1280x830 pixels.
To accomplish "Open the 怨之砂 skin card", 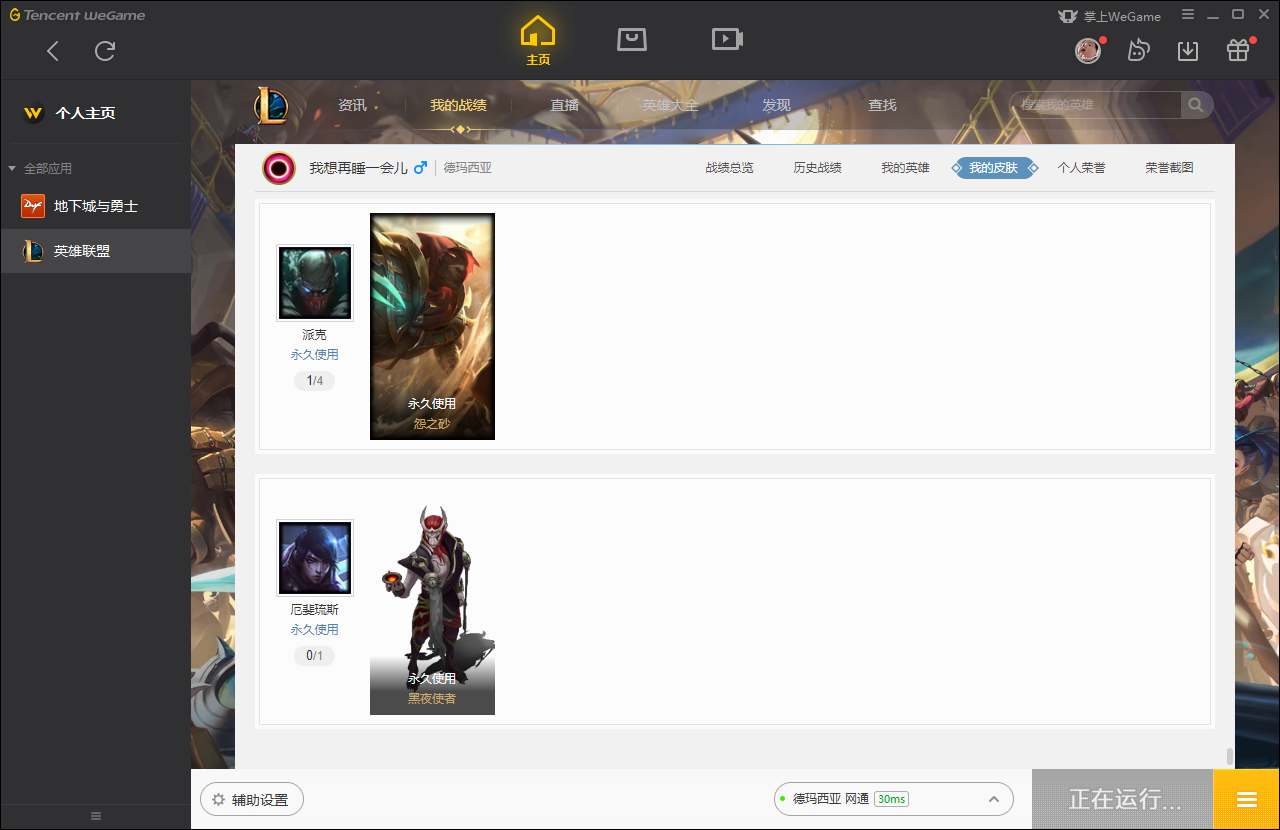I will [432, 326].
